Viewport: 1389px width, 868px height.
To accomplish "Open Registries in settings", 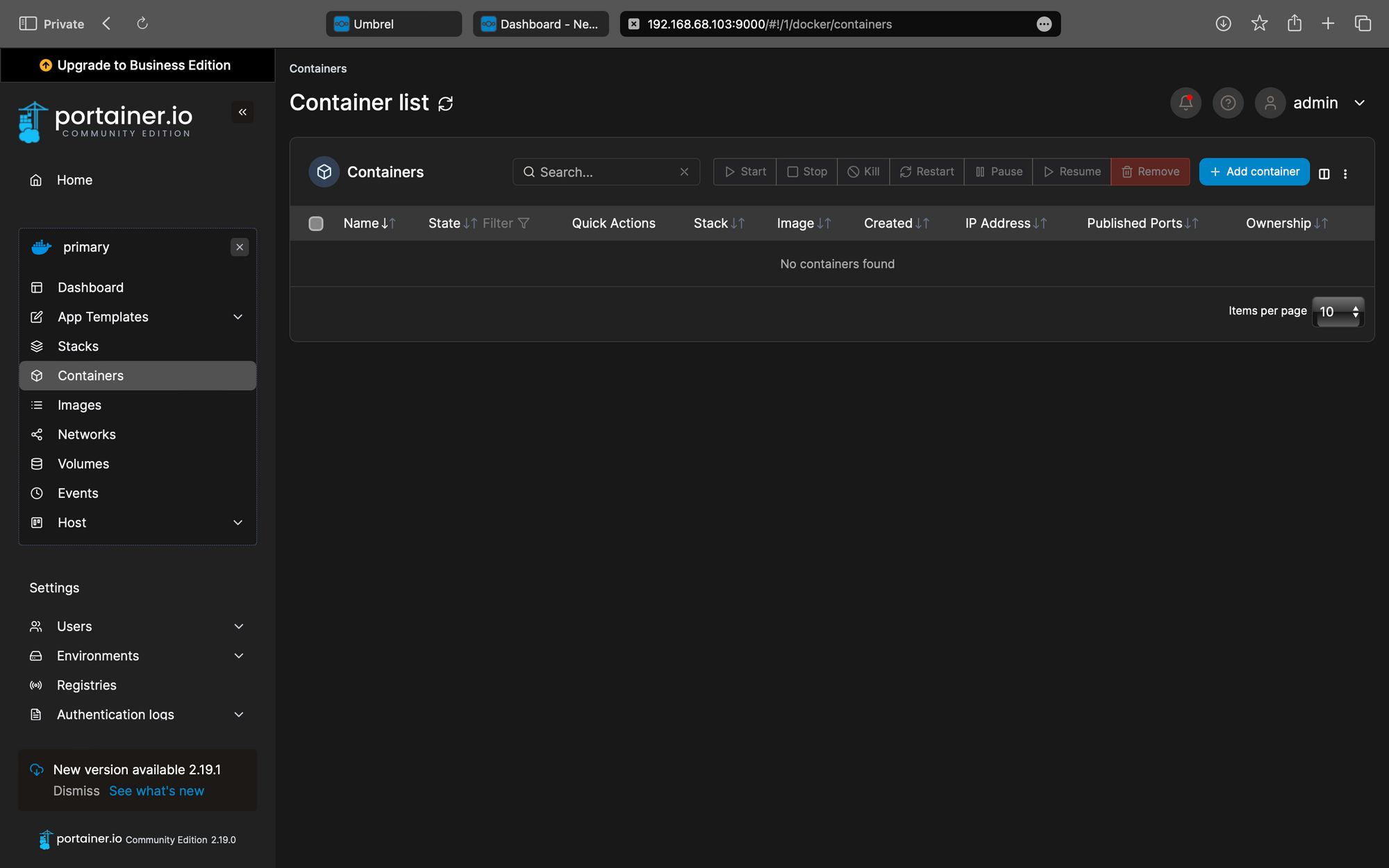I will pyautogui.click(x=138, y=685).
